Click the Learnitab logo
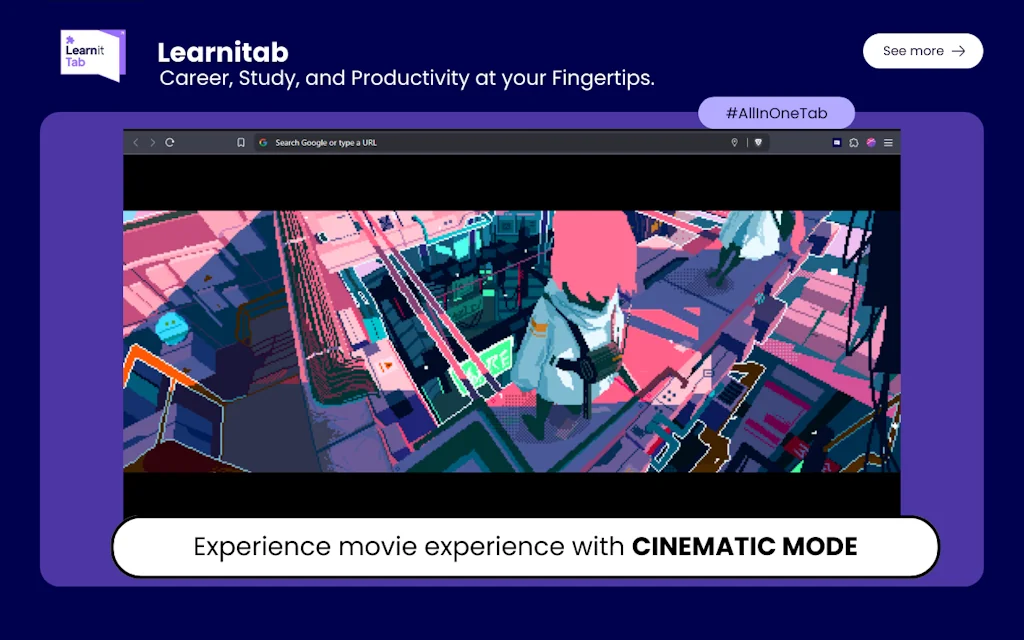The width and height of the screenshot is (1024, 640). [90, 54]
